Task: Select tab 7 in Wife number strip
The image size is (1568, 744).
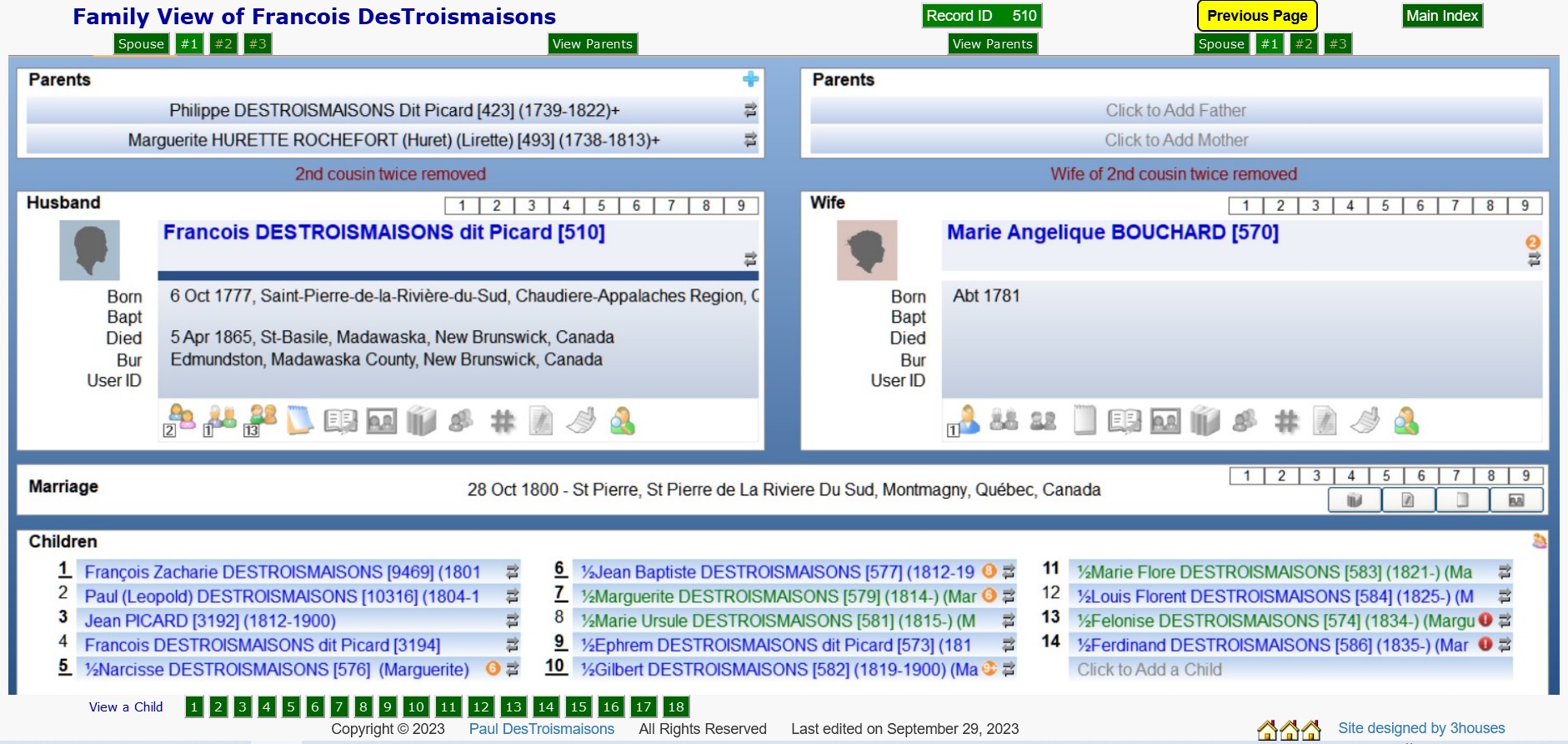Action: (x=1455, y=206)
